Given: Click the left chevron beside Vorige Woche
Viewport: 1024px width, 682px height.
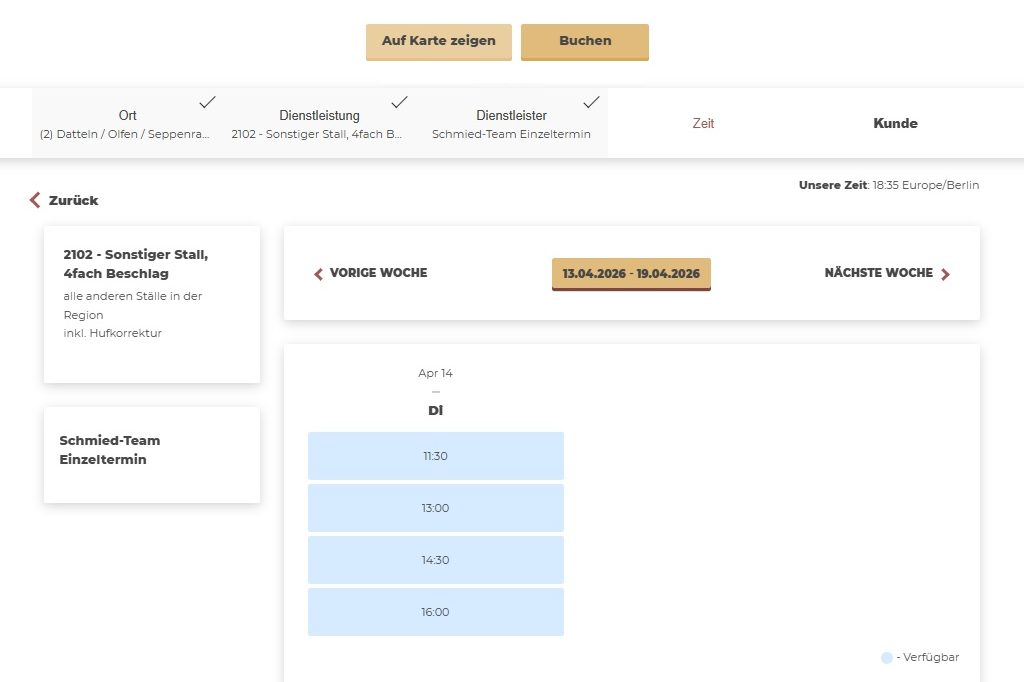Looking at the screenshot, I should coord(319,274).
